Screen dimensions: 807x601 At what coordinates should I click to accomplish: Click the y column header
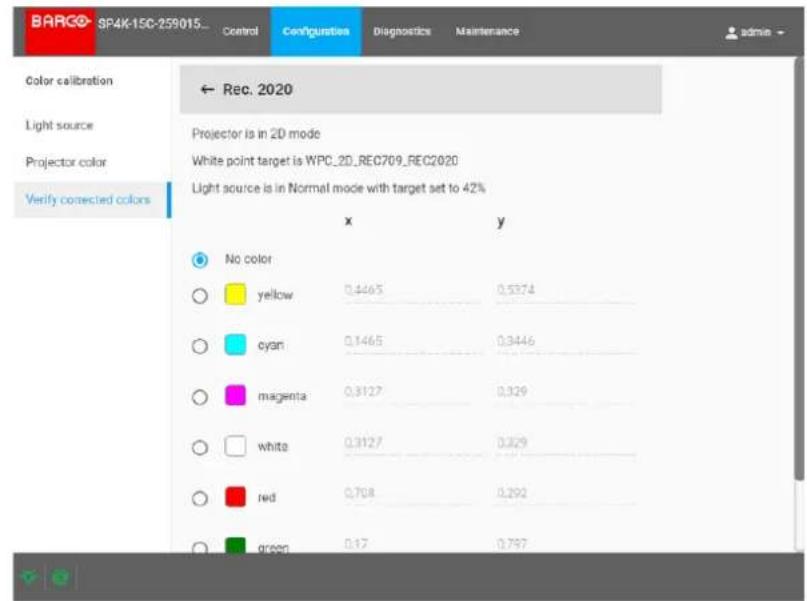(x=501, y=222)
